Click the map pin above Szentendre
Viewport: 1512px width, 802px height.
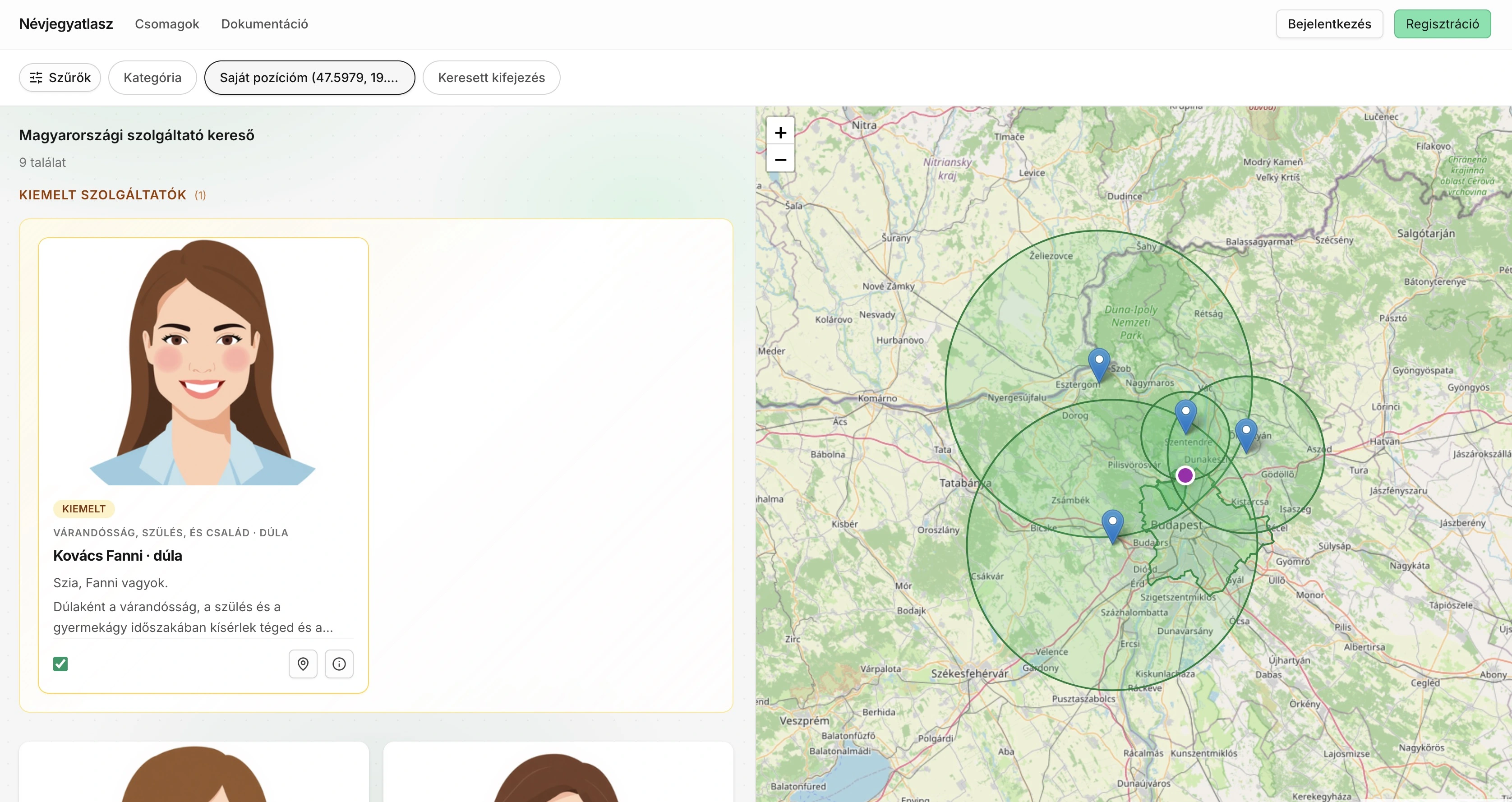[1185, 416]
